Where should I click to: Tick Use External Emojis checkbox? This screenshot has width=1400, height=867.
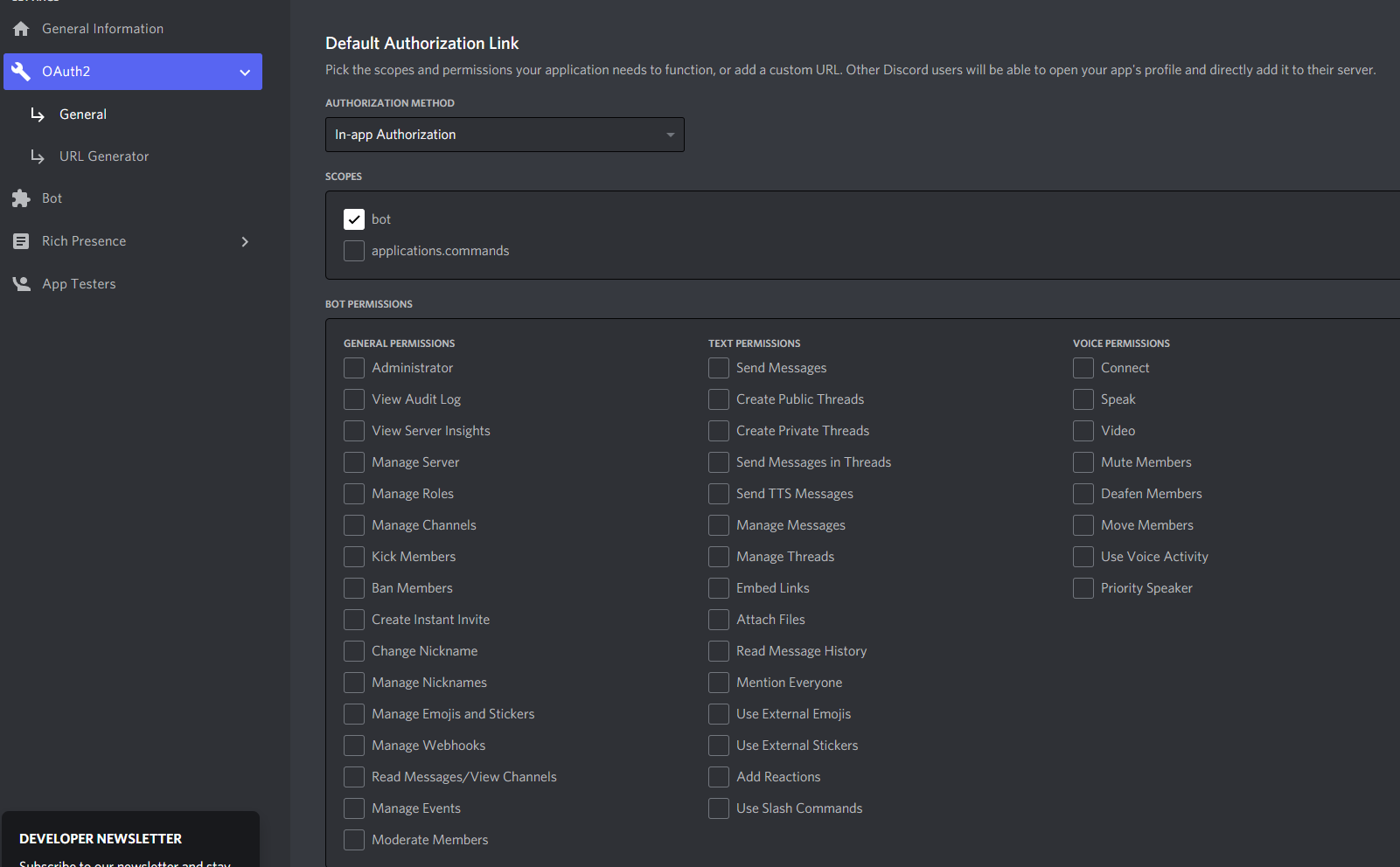click(719, 714)
